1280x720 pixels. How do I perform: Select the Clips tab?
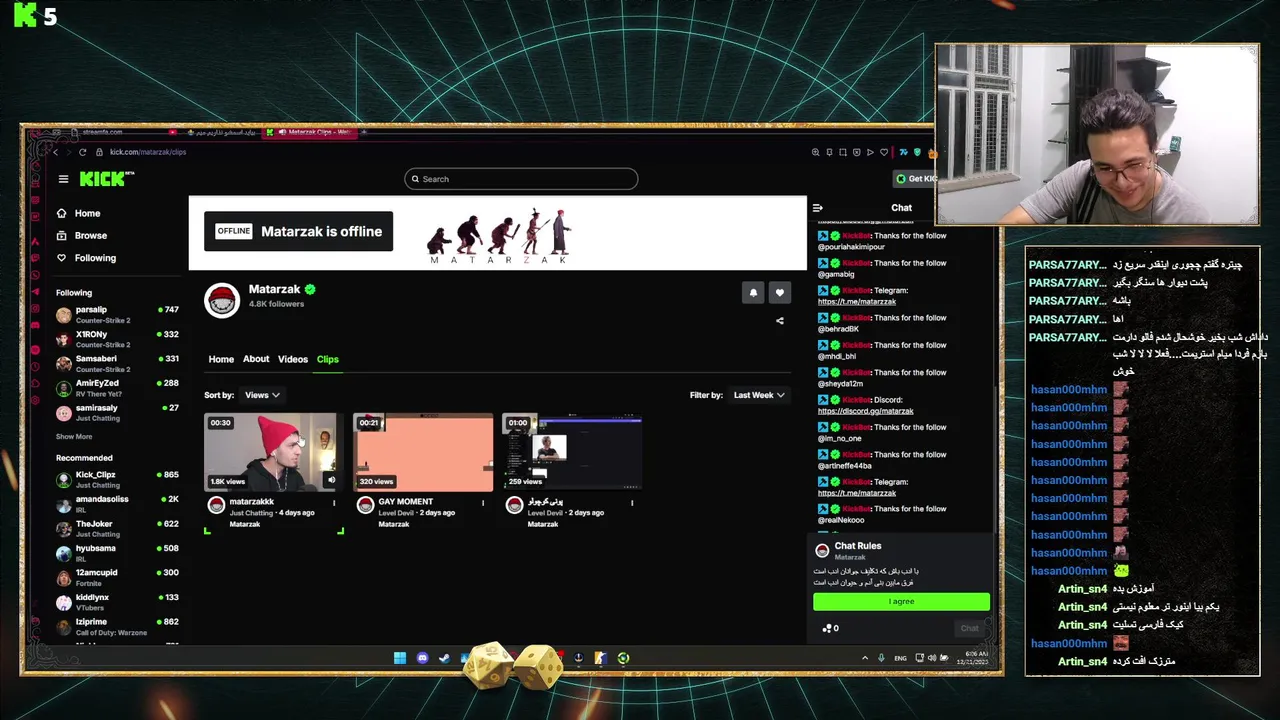coord(328,359)
